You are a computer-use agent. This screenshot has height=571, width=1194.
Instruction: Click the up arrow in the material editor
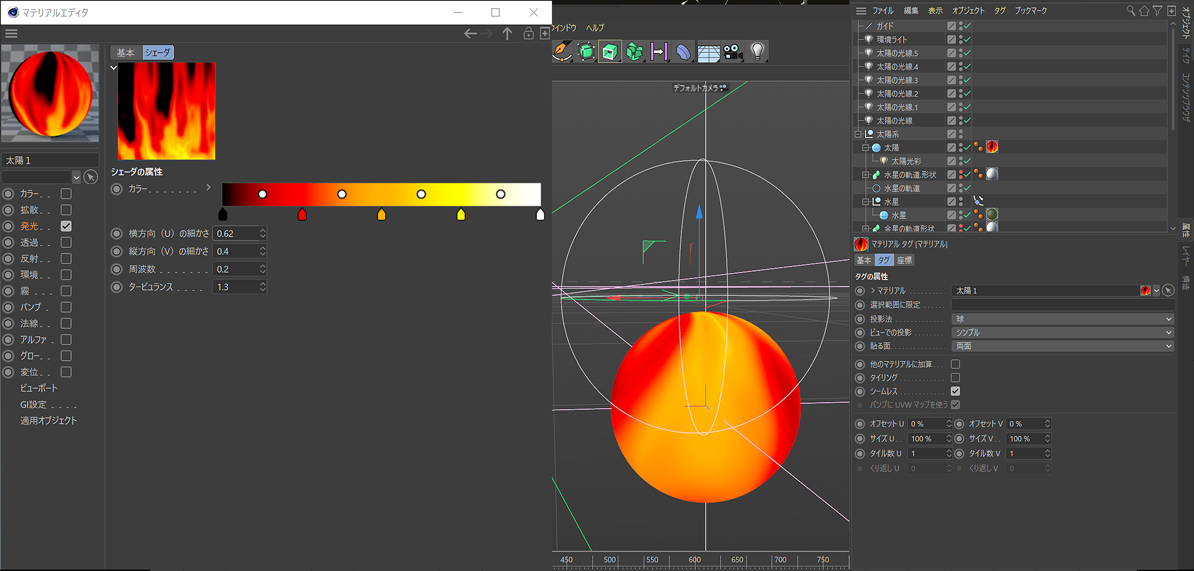pos(507,34)
